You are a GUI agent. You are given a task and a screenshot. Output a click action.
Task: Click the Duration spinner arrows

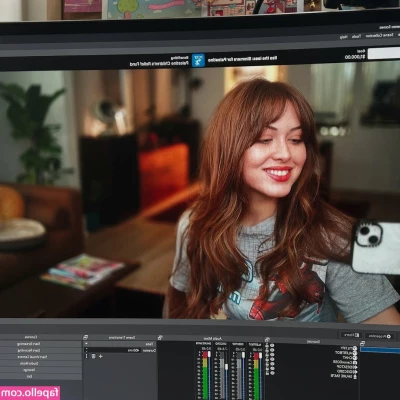click(x=86, y=350)
